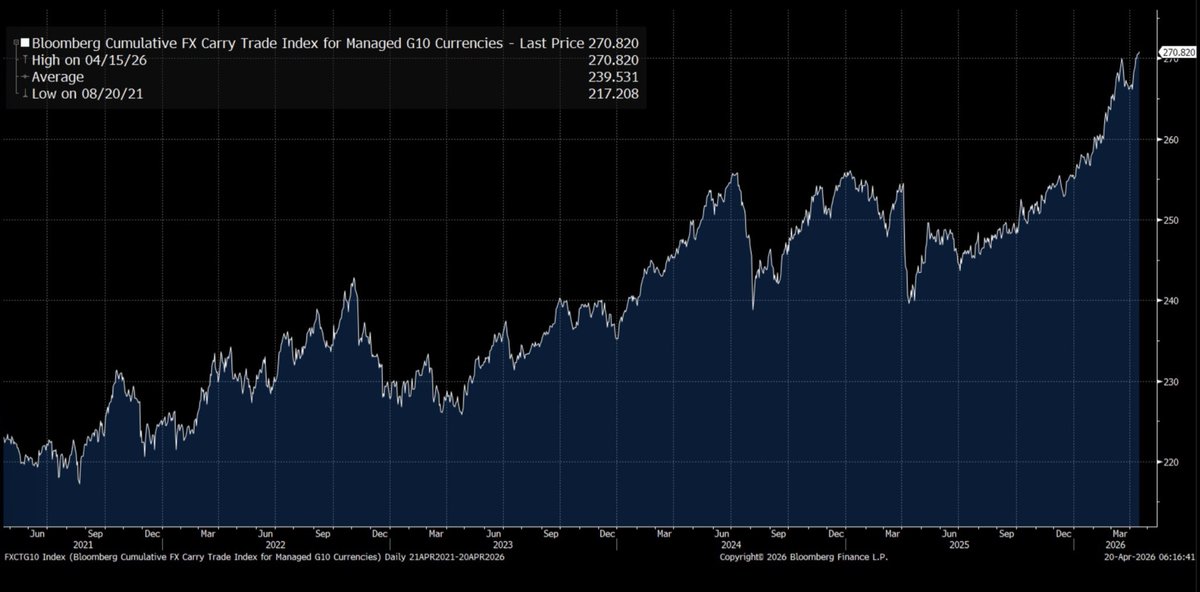
Task: Select the 2021 year label on time axis
Action: [x=83, y=545]
